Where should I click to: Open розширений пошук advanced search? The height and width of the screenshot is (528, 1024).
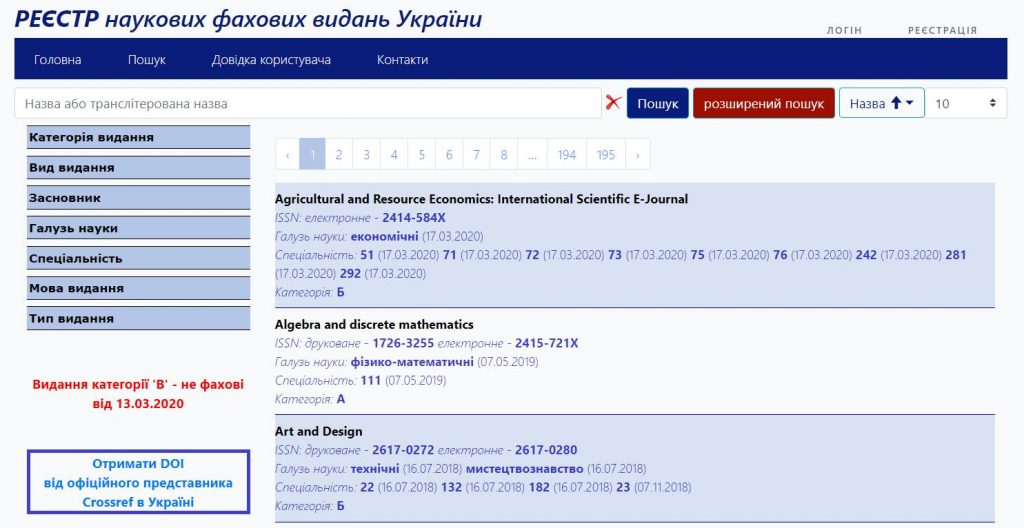pos(763,103)
